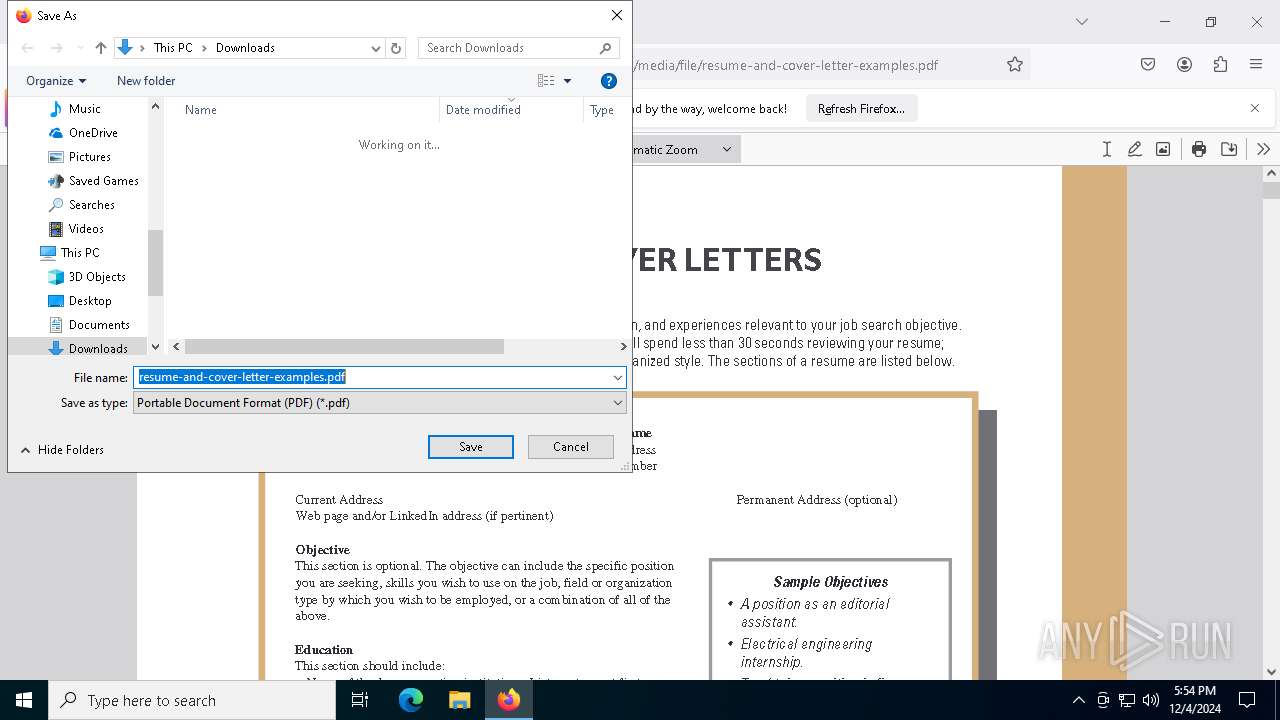Open the address bar path dropdown

[x=376, y=48]
